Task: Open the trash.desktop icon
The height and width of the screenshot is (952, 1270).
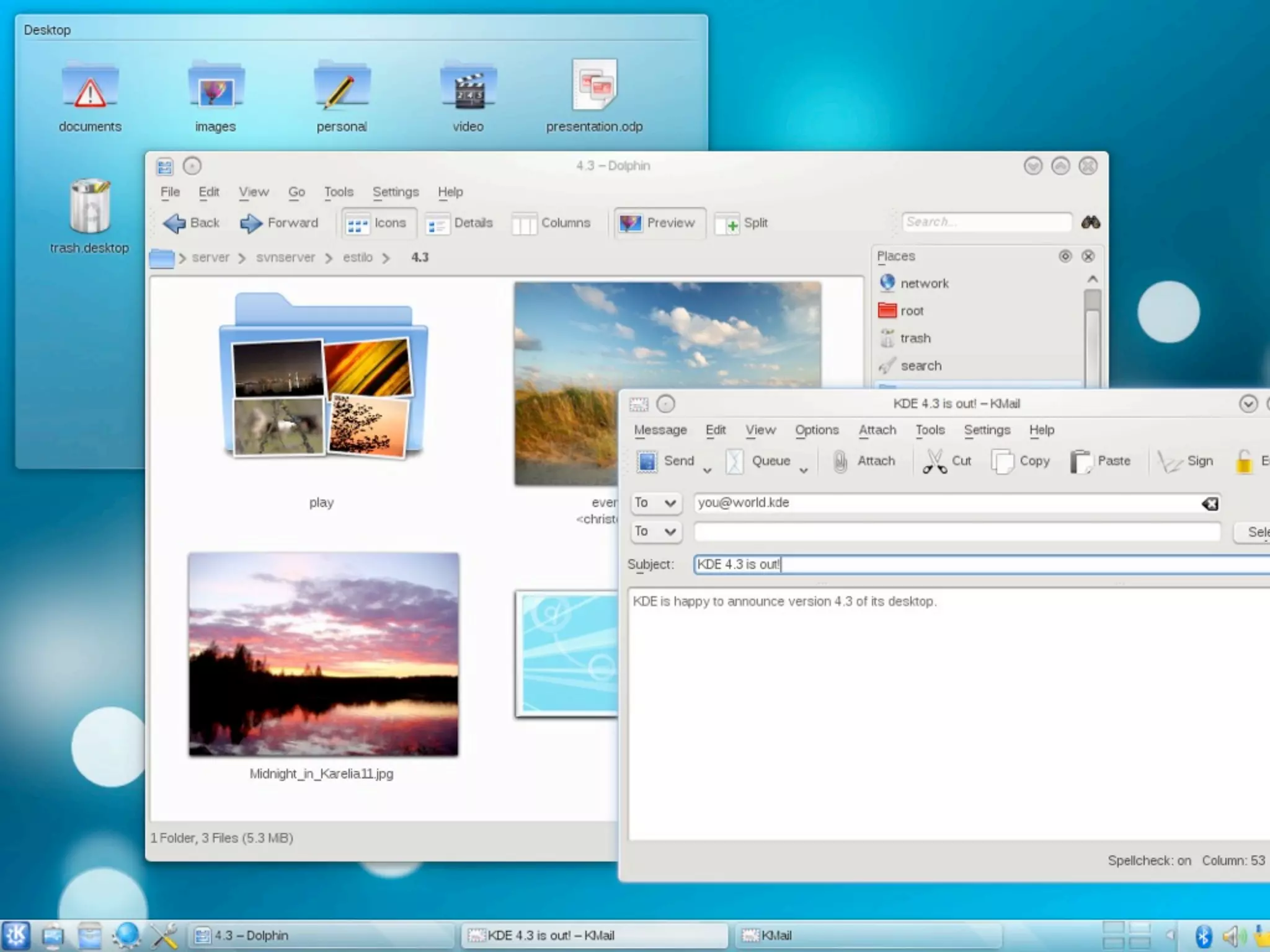Action: [x=90, y=216]
